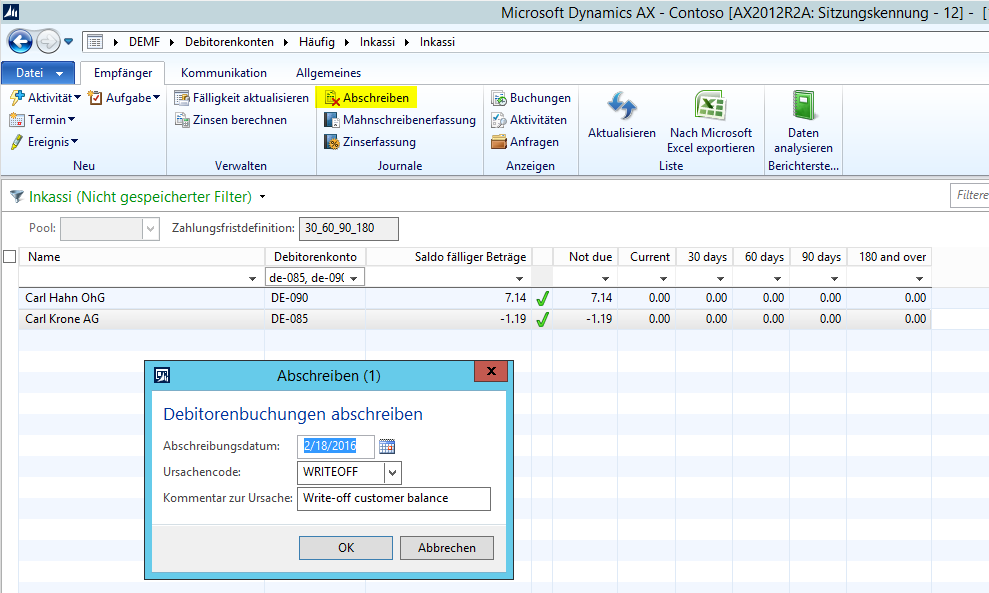The width and height of the screenshot is (989, 593).
Task: Open Daten analysieren report tool
Action: 803,108
